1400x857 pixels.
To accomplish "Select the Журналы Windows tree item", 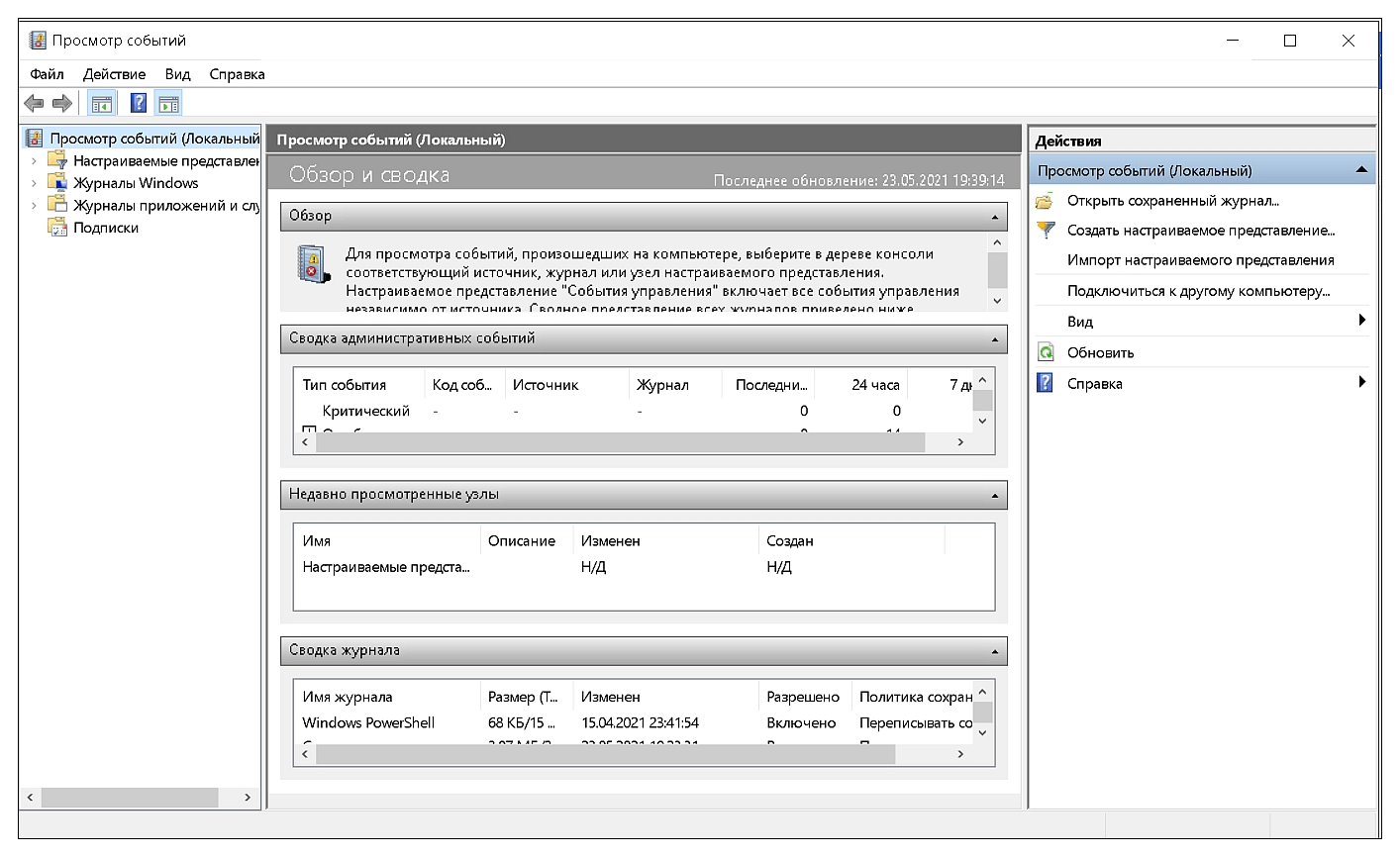I will 136,183.
